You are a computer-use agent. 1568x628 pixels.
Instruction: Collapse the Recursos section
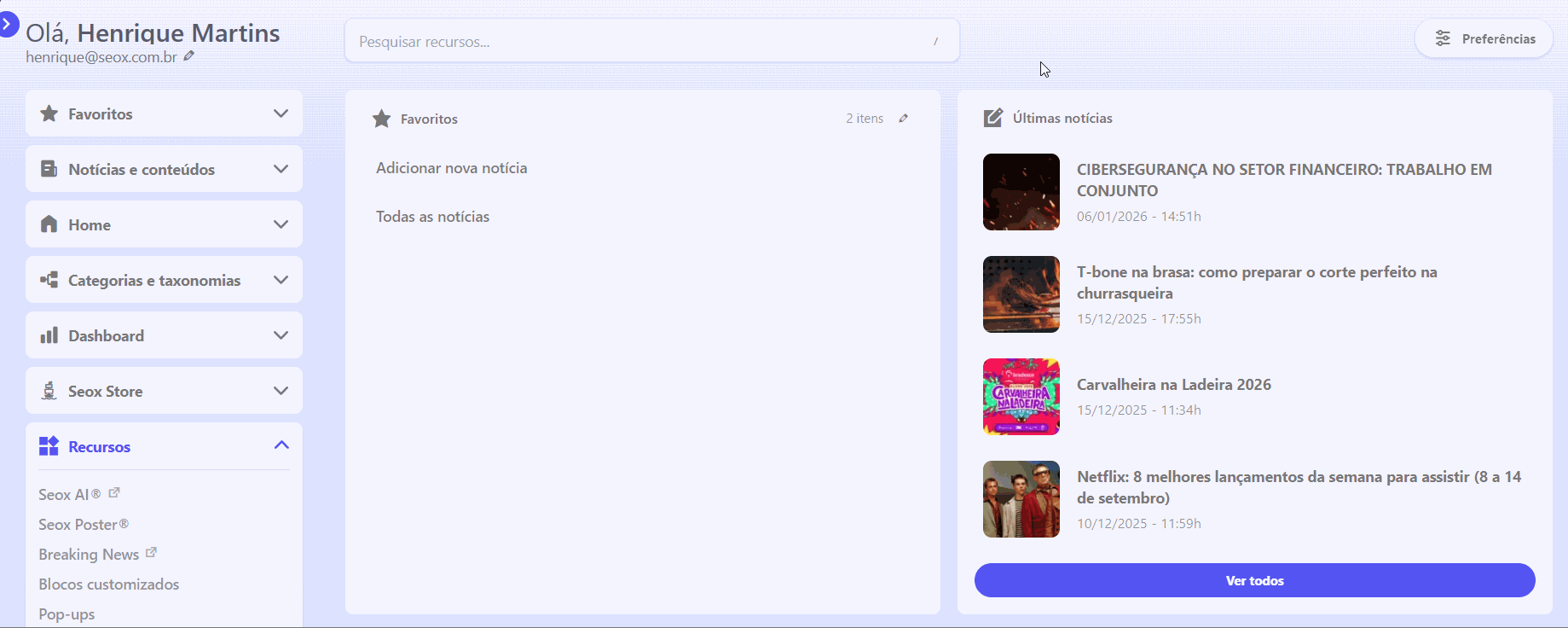(281, 445)
